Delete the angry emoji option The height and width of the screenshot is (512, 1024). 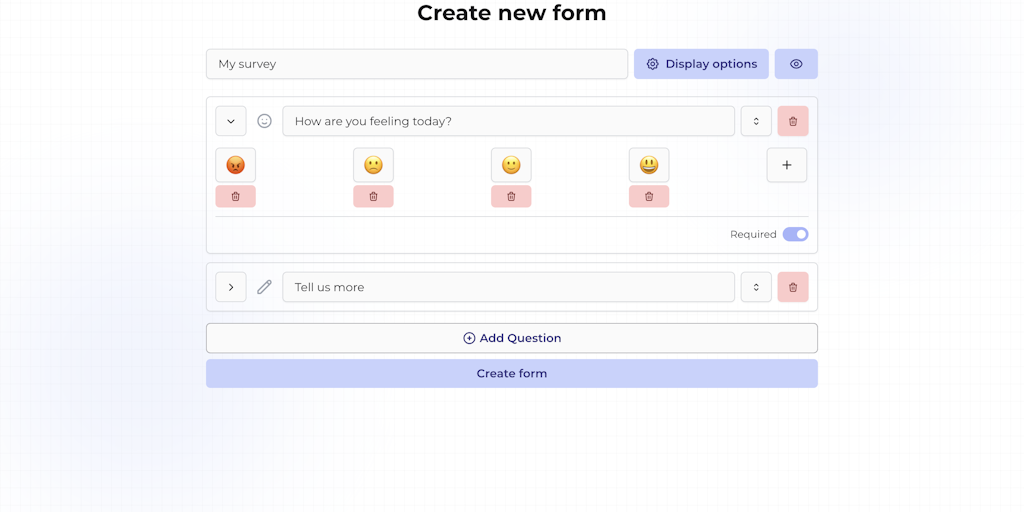[236, 196]
